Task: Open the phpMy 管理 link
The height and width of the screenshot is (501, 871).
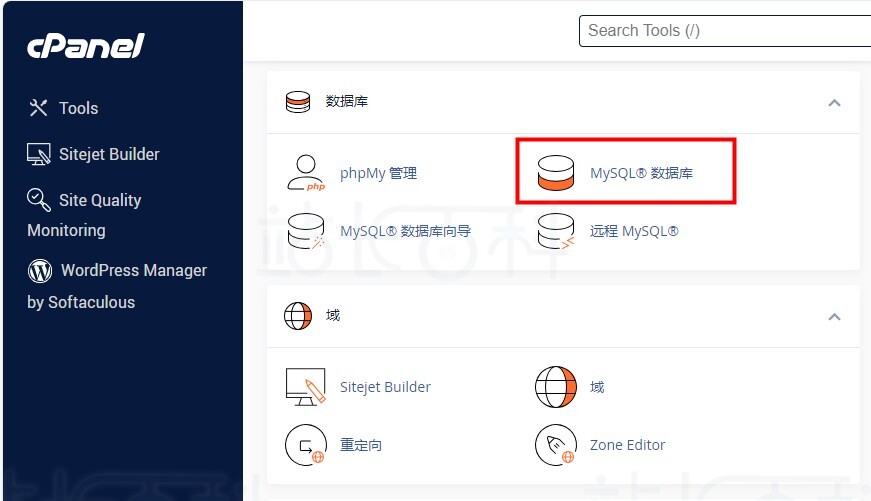Action: [x=378, y=173]
